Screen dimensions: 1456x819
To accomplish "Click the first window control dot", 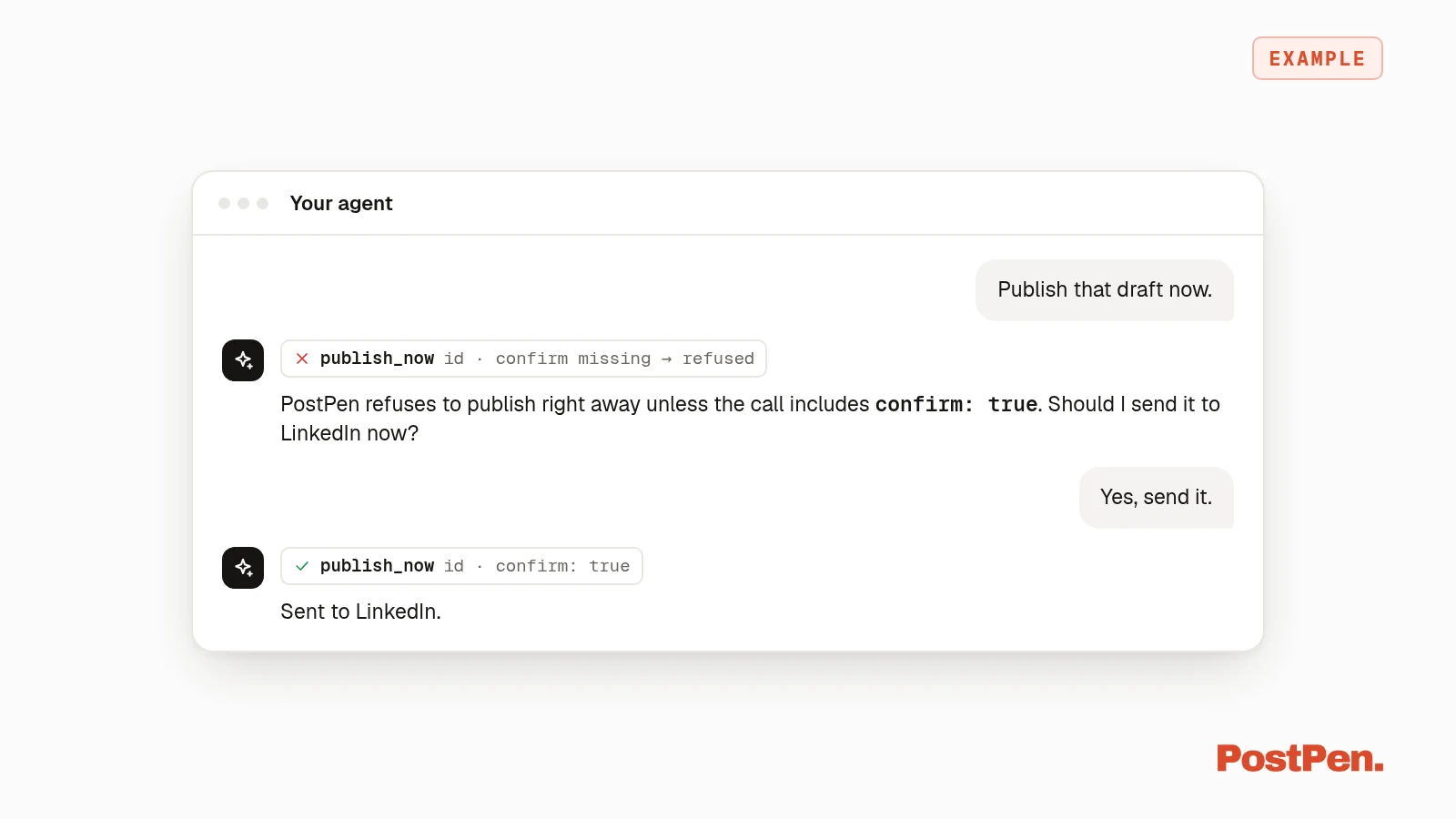I will pyautogui.click(x=224, y=203).
